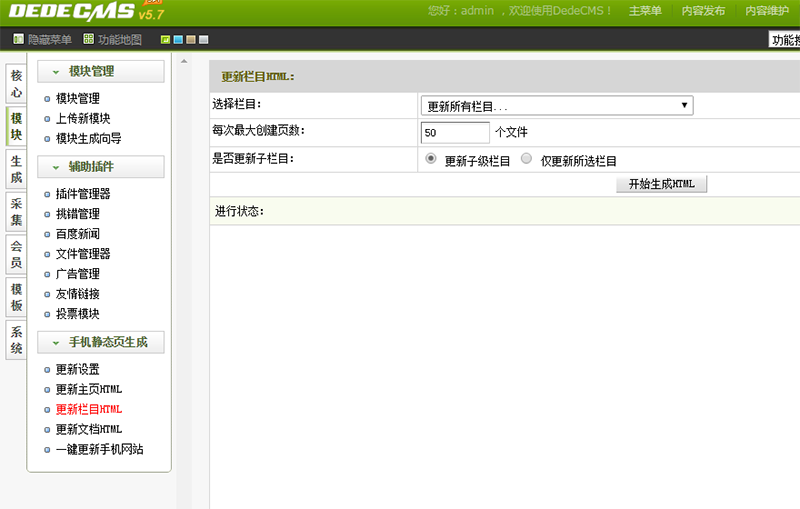Open 主菜单 in top navigation
The width and height of the screenshot is (800, 509).
point(645,11)
